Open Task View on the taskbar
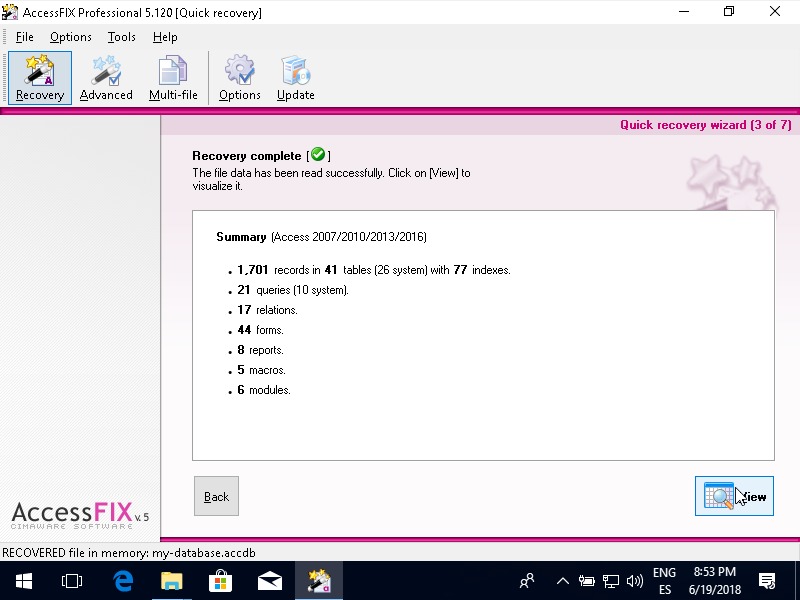This screenshot has width=800, height=600. click(72, 580)
